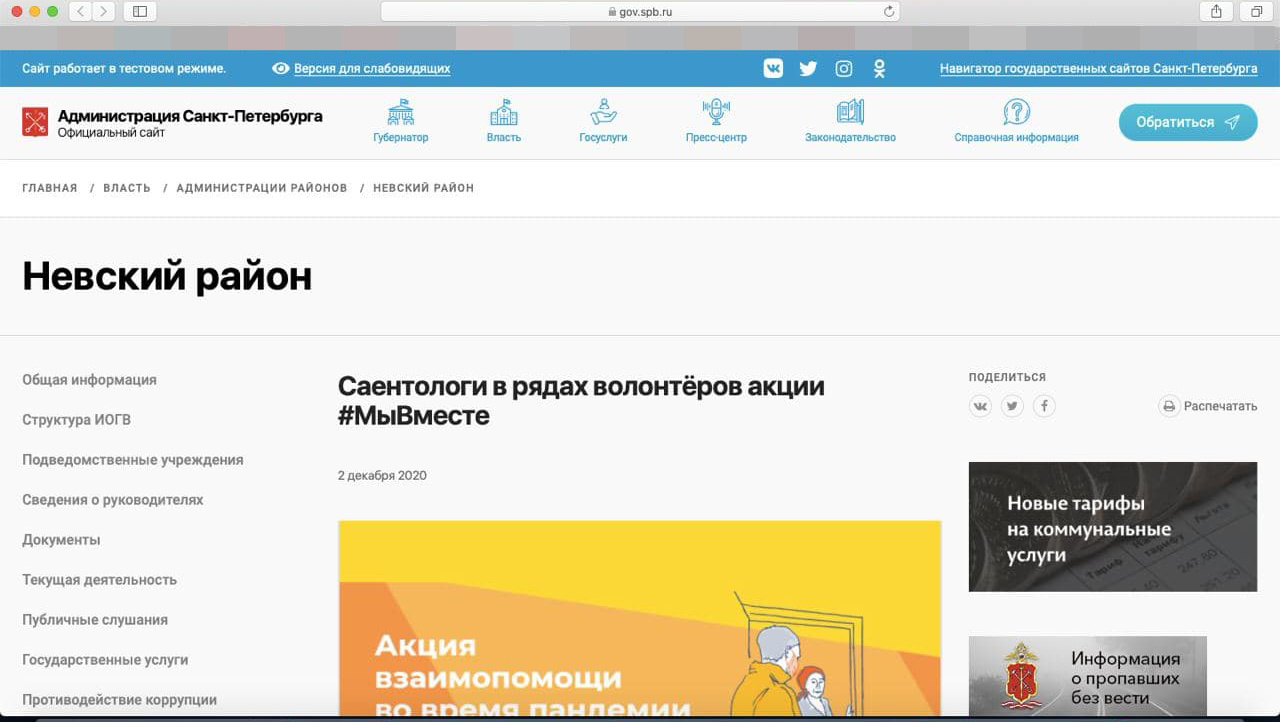Go to ГЛАВНАЯ in the breadcrumb
The image size is (1280, 722).
[50, 188]
